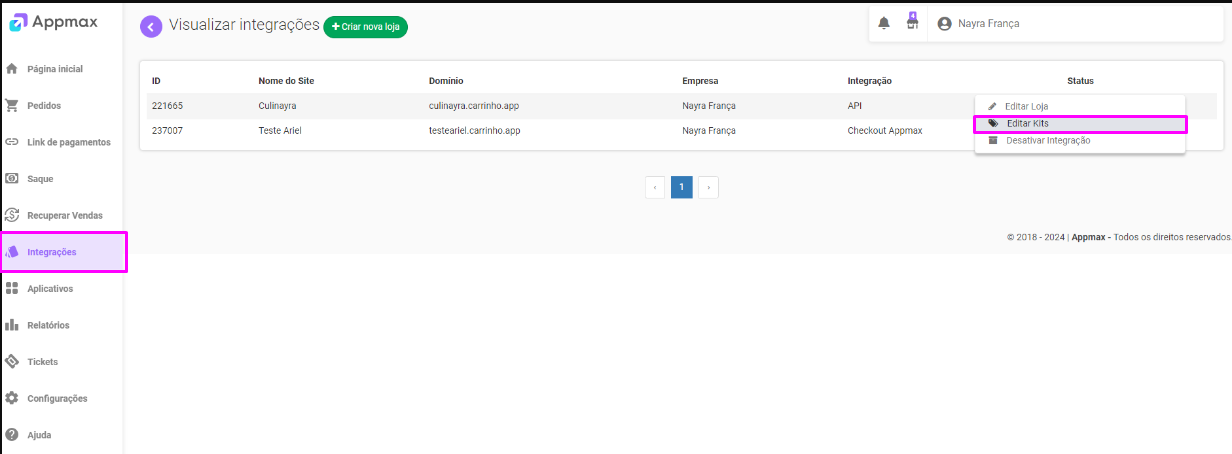Click the gear icon for Configurações
Viewport: 1232px width, 454px height.
tap(12, 398)
